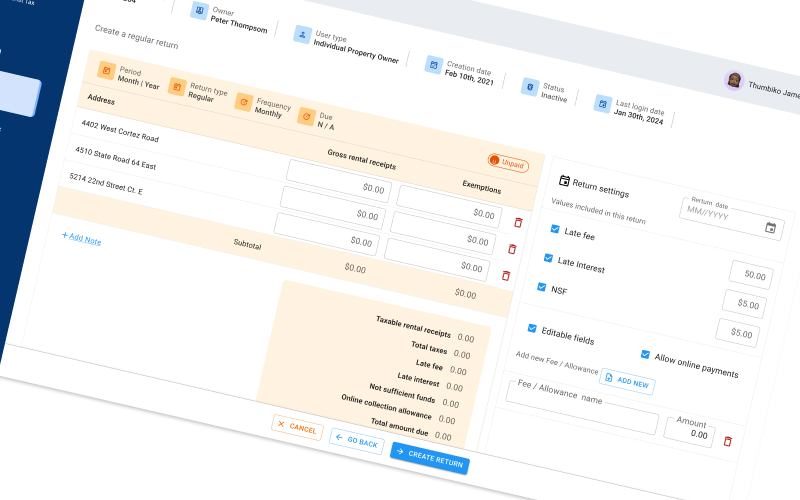Edit exemptions for 5214 22nd Street Ct. E

point(437,260)
